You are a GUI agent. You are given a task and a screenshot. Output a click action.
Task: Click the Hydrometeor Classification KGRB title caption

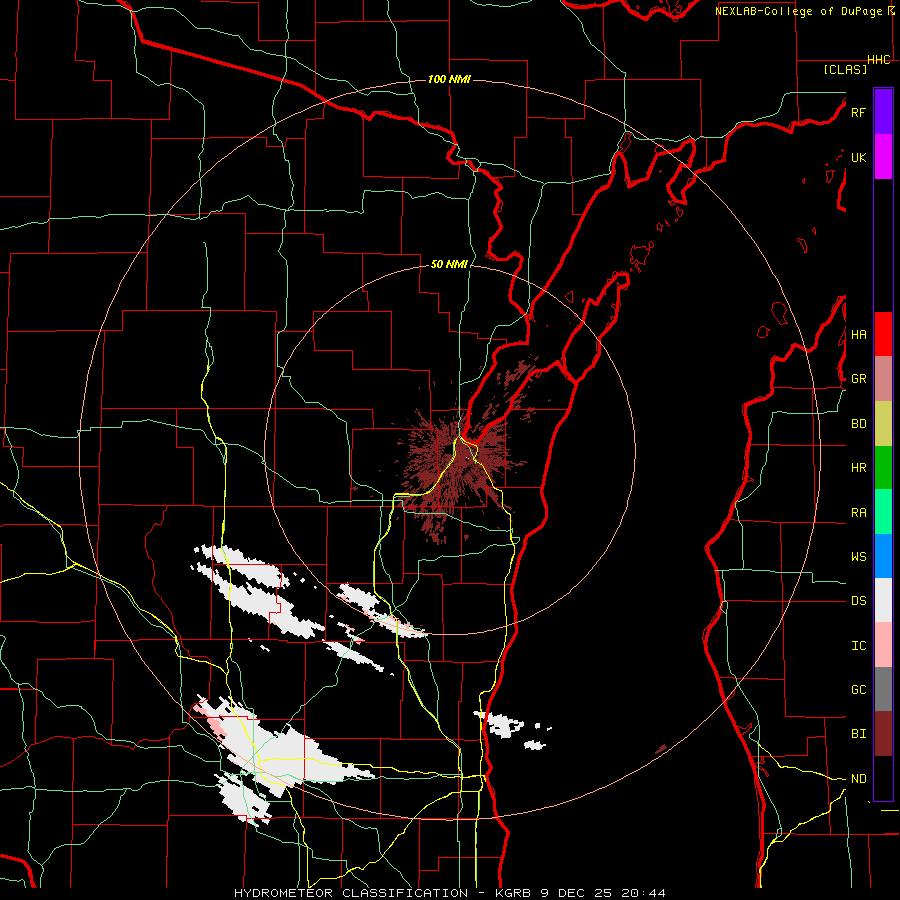(450, 893)
